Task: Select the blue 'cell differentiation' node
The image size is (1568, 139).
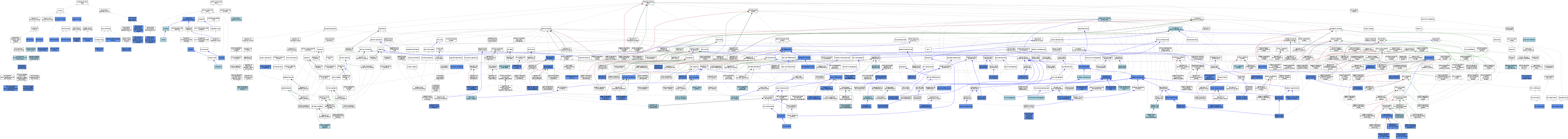Action: click(786, 49)
